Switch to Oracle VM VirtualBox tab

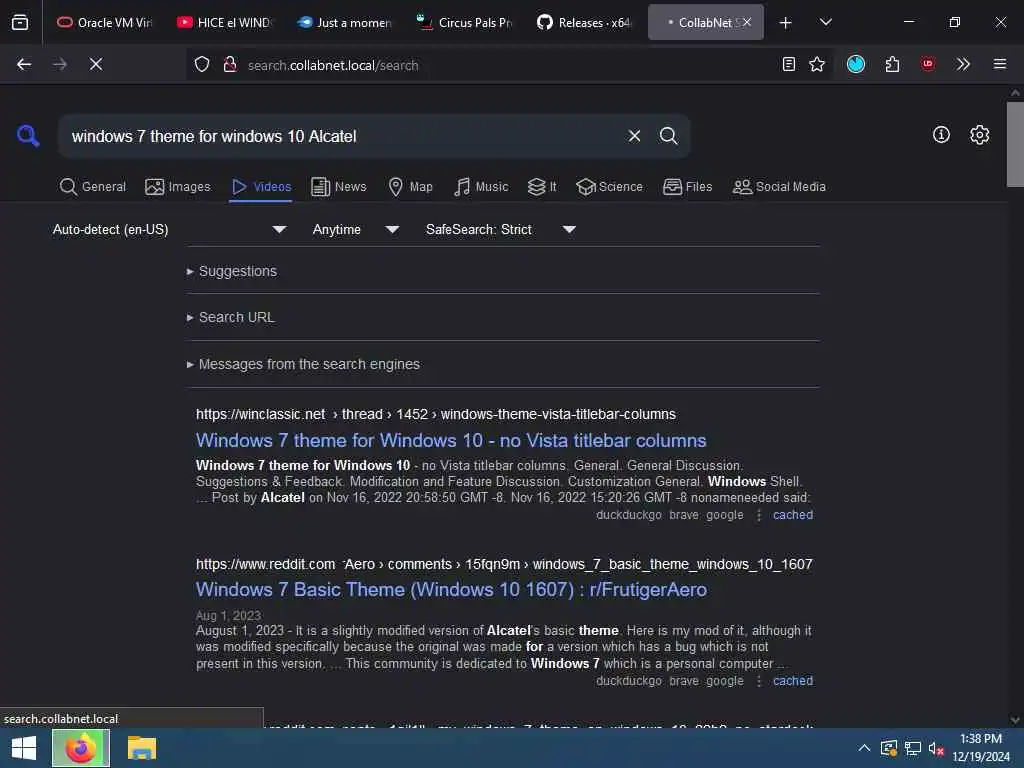coord(104,22)
